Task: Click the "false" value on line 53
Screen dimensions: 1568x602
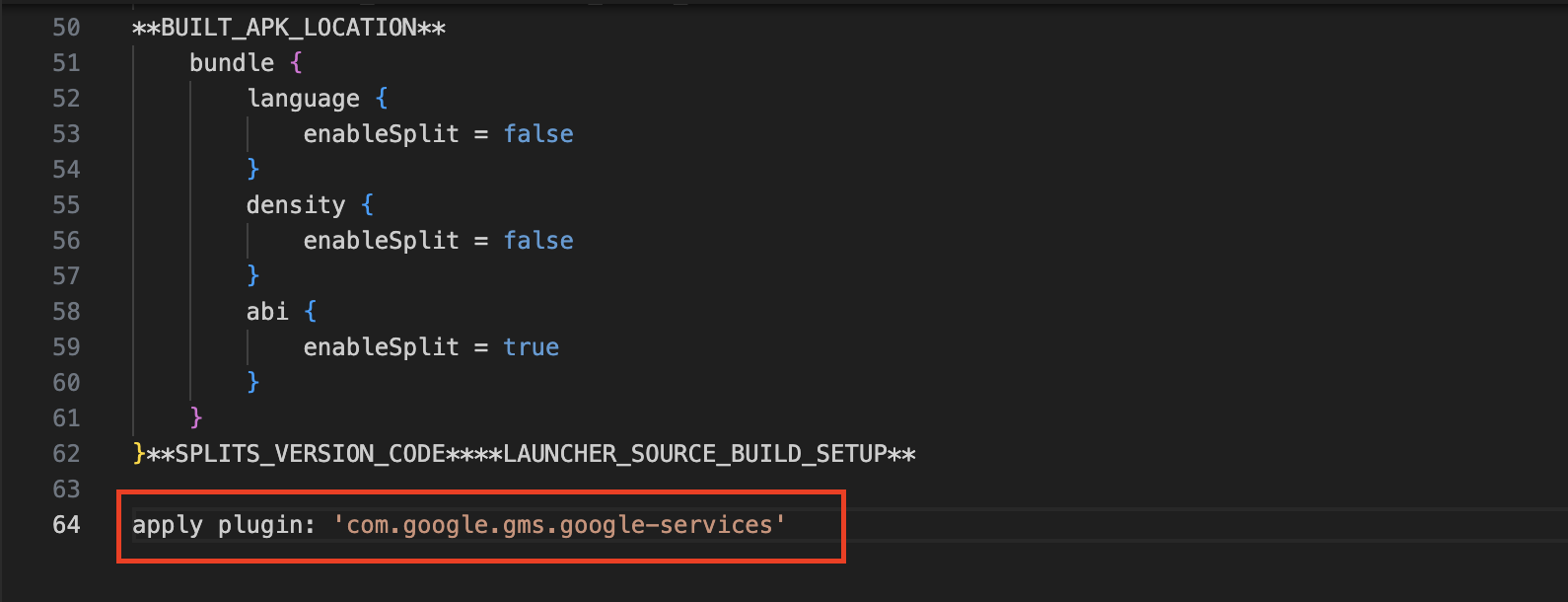Action: tap(537, 134)
